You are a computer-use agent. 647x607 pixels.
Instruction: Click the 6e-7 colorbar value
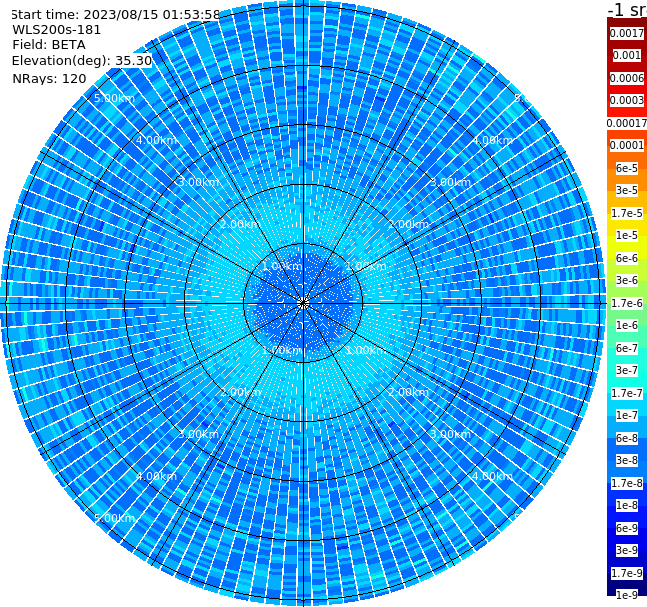coord(627,348)
